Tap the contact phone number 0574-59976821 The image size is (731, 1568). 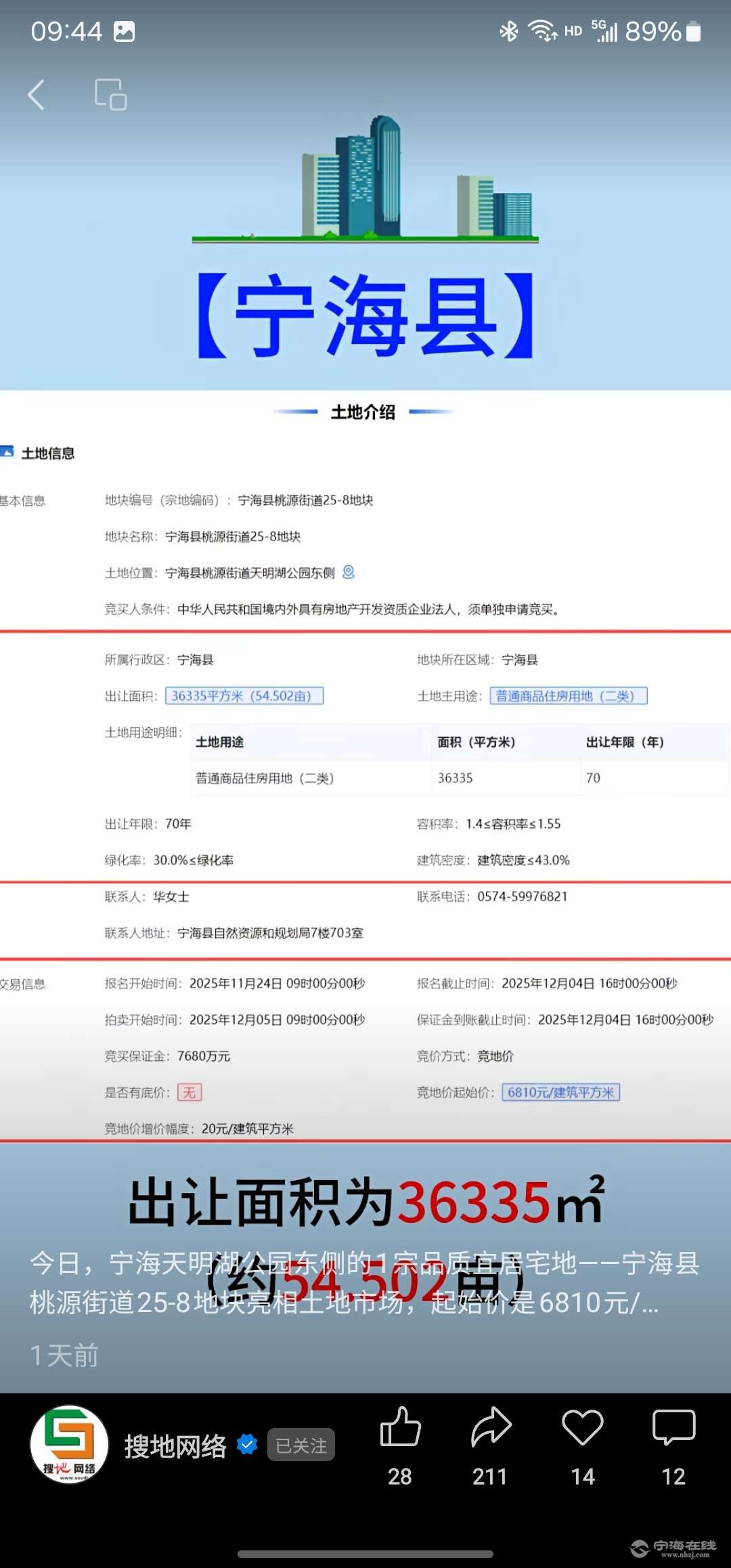(523, 896)
